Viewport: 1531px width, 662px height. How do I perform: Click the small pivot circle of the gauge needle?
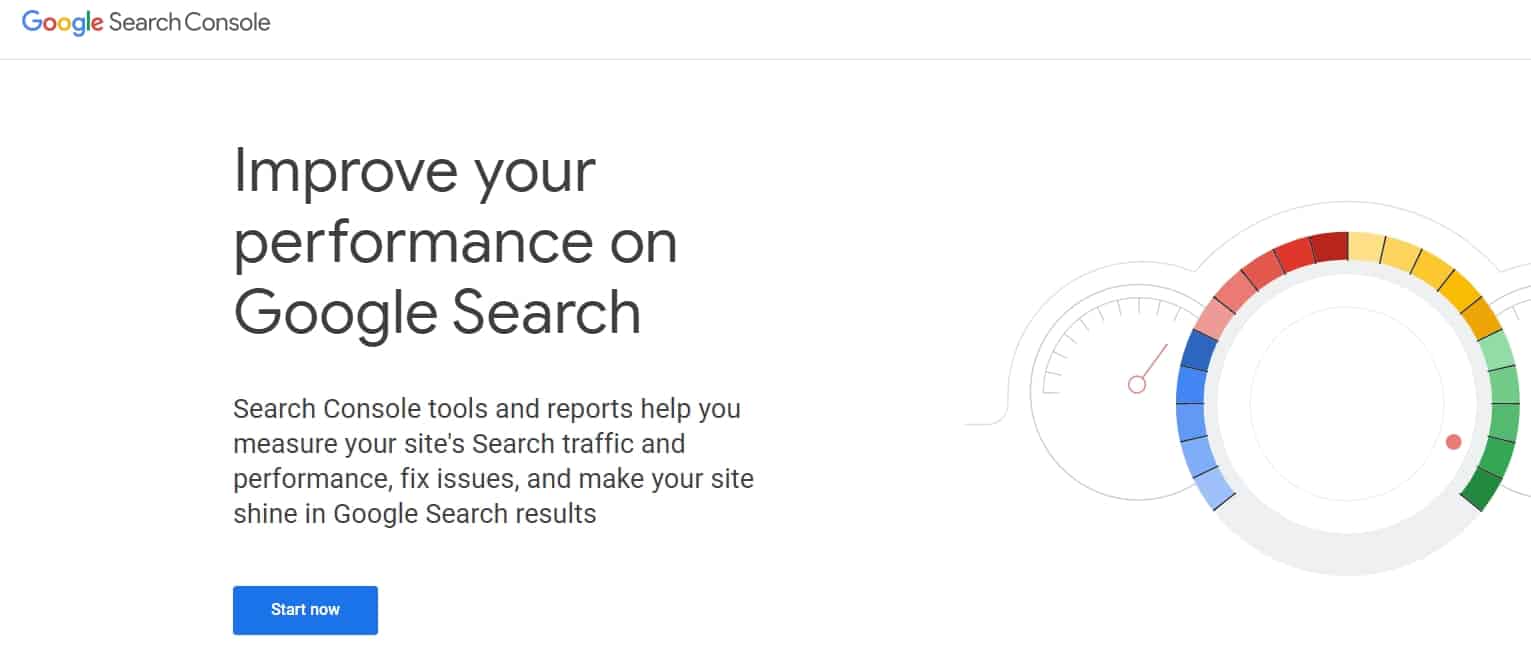click(x=1136, y=384)
